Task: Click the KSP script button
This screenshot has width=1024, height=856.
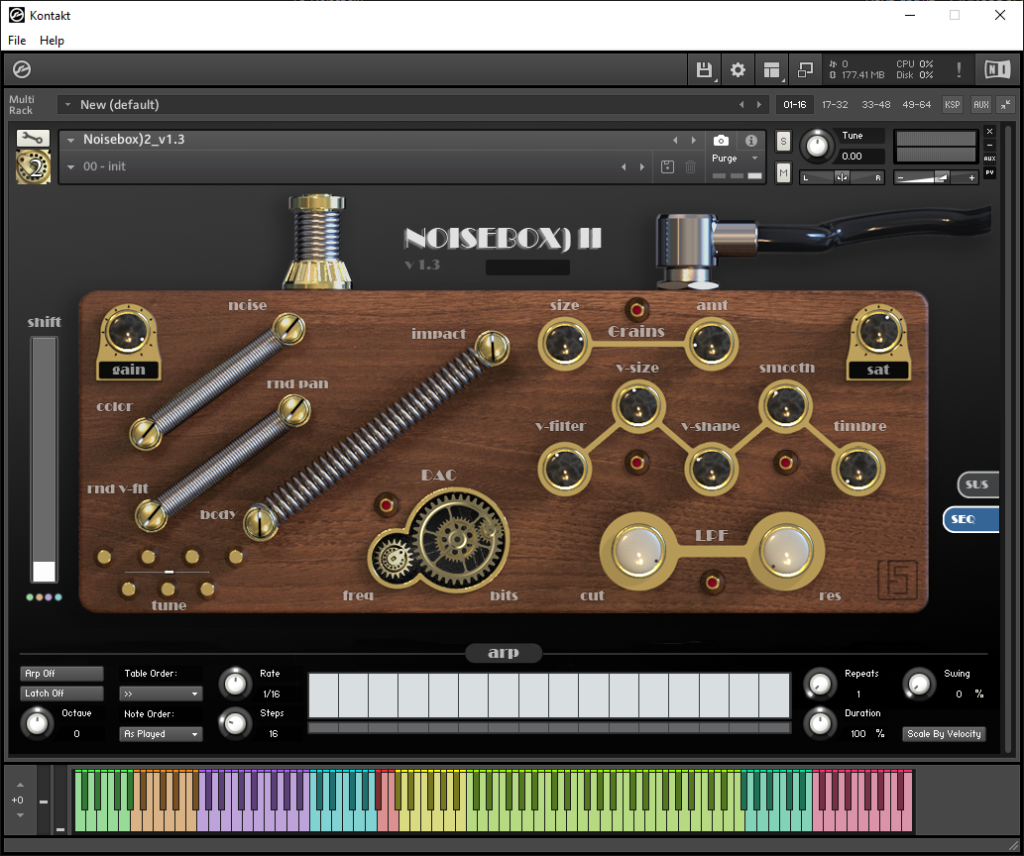Action: coord(952,104)
